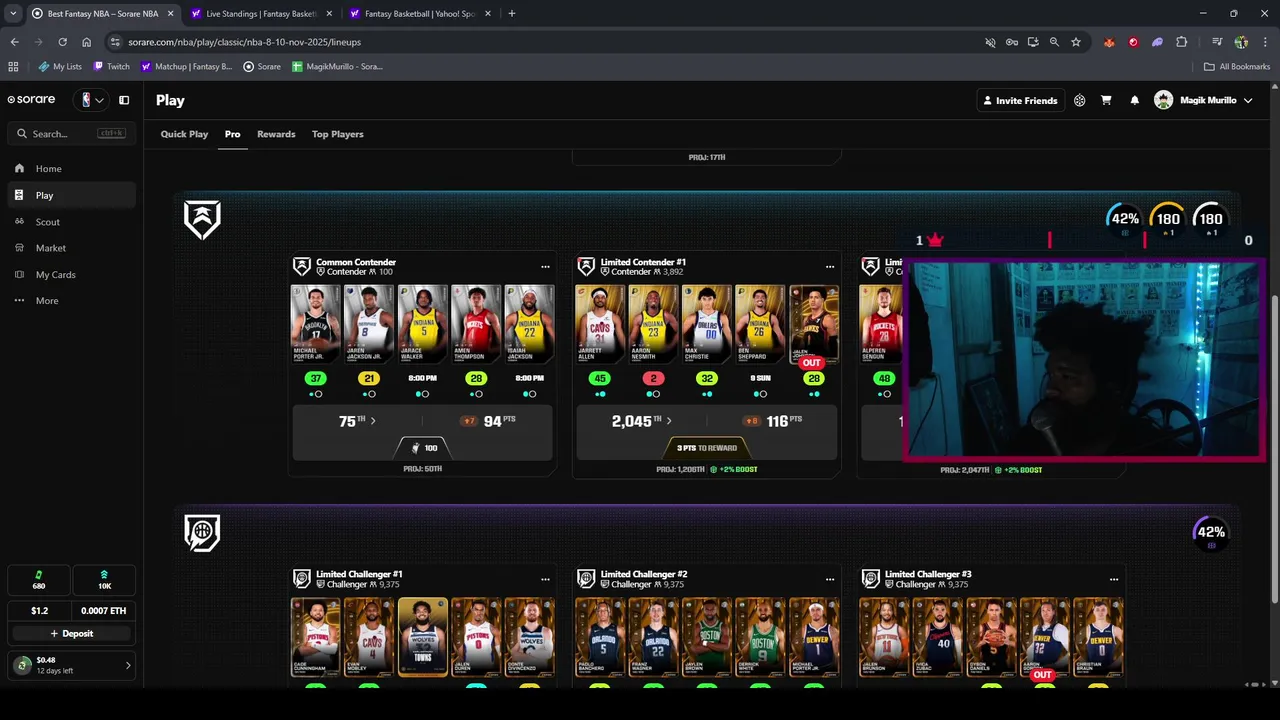Image resolution: width=1280 pixels, height=720 pixels.
Task: Open the MetaMask fox extension
Action: pos(1109,42)
